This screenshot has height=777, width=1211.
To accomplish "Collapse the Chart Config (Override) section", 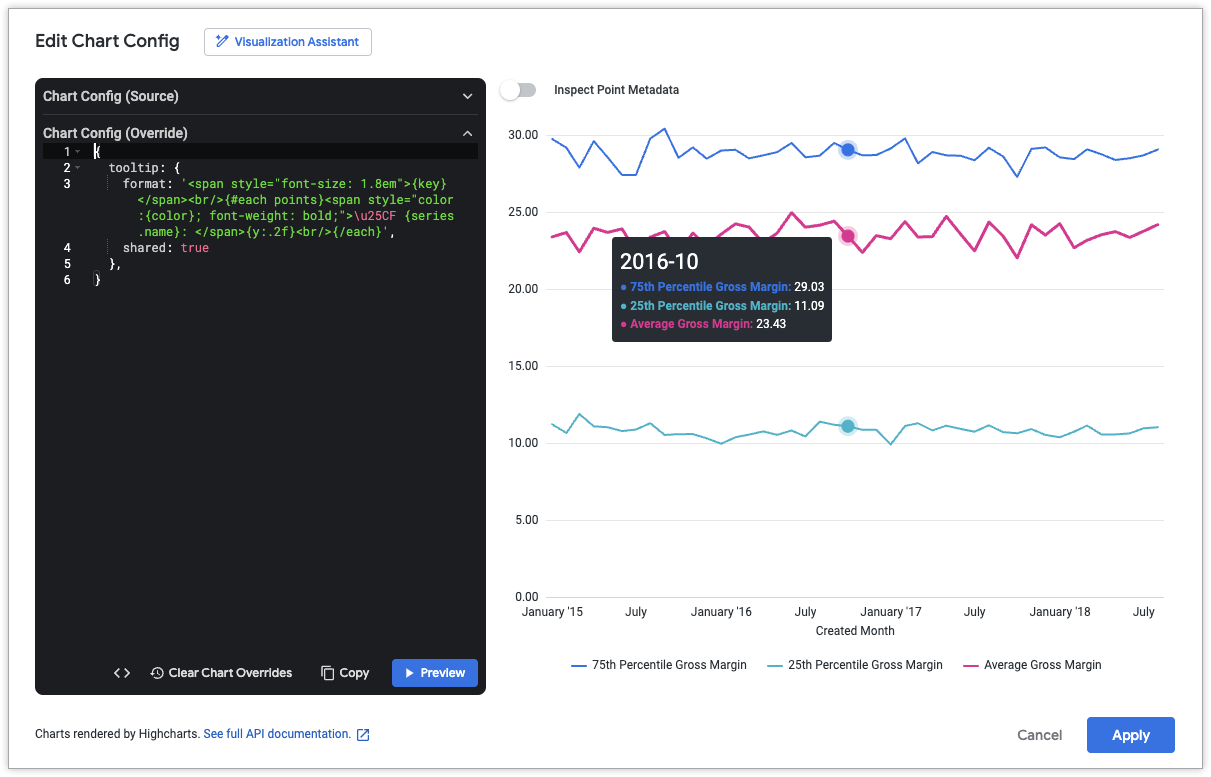I will [467, 133].
